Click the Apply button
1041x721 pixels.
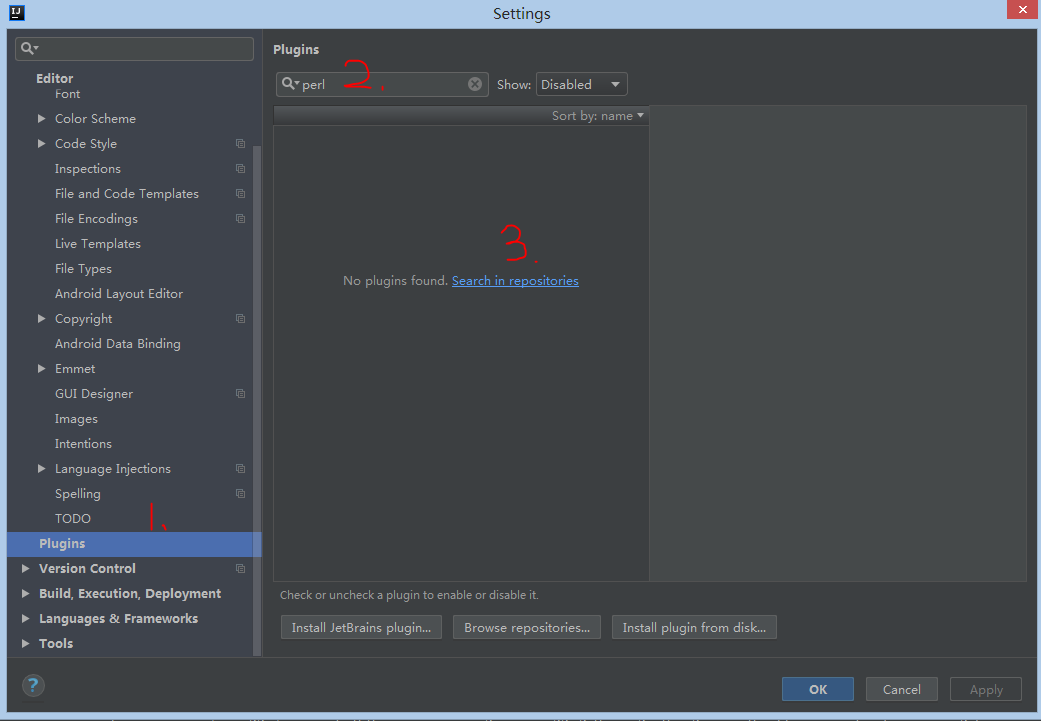coord(985,689)
